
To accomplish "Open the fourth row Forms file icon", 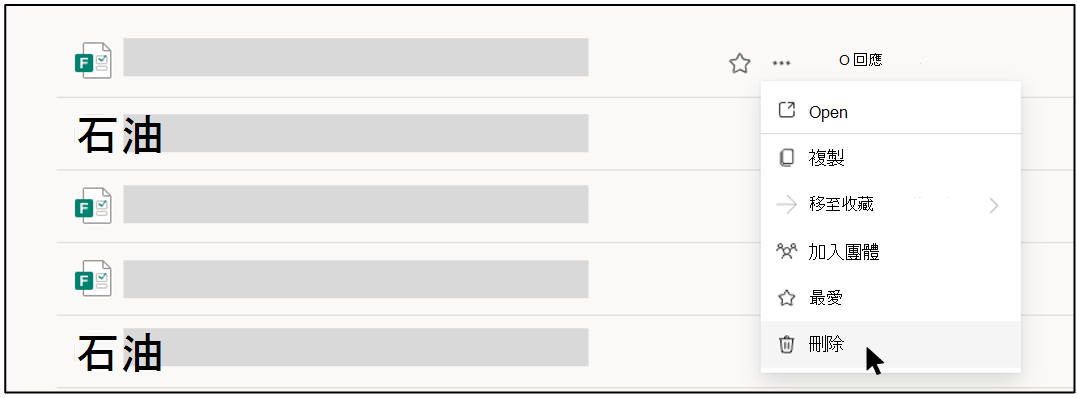I will pos(93,278).
